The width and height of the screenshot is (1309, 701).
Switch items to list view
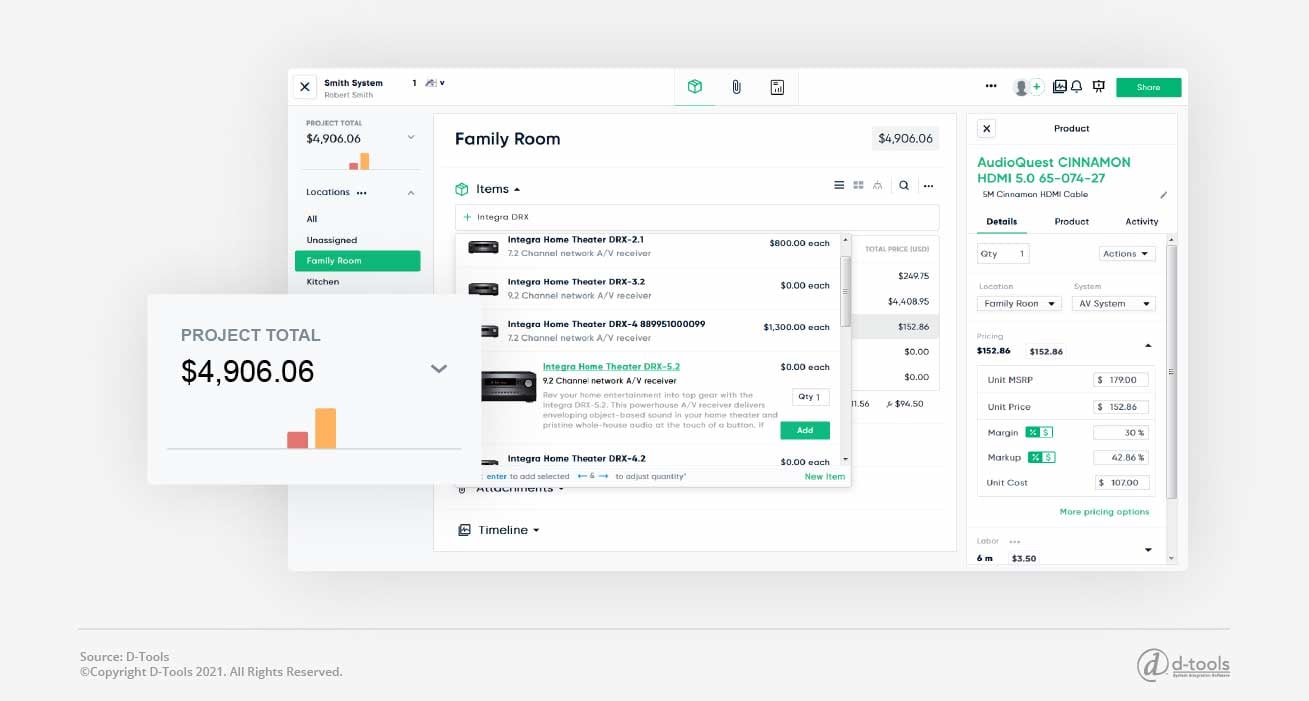(x=840, y=185)
